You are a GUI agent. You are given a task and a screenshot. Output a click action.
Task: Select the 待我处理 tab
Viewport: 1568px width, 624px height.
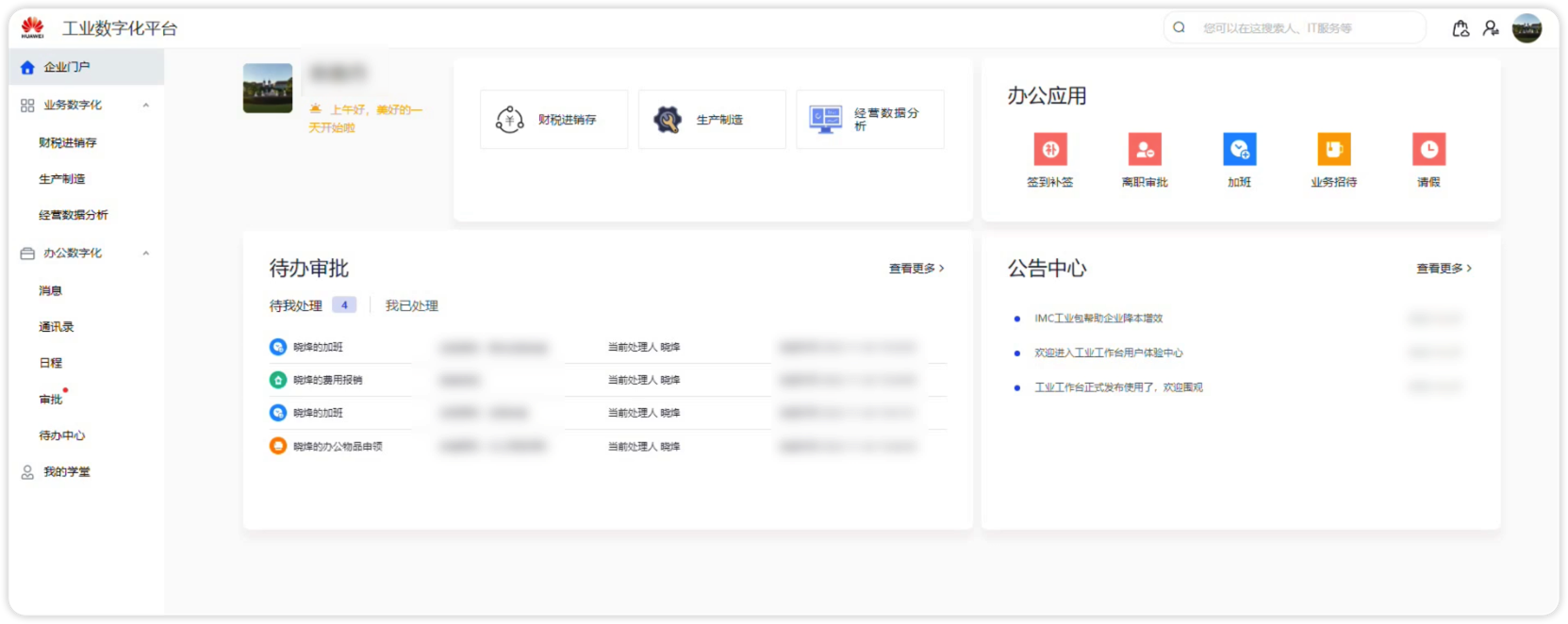point(296,305)
